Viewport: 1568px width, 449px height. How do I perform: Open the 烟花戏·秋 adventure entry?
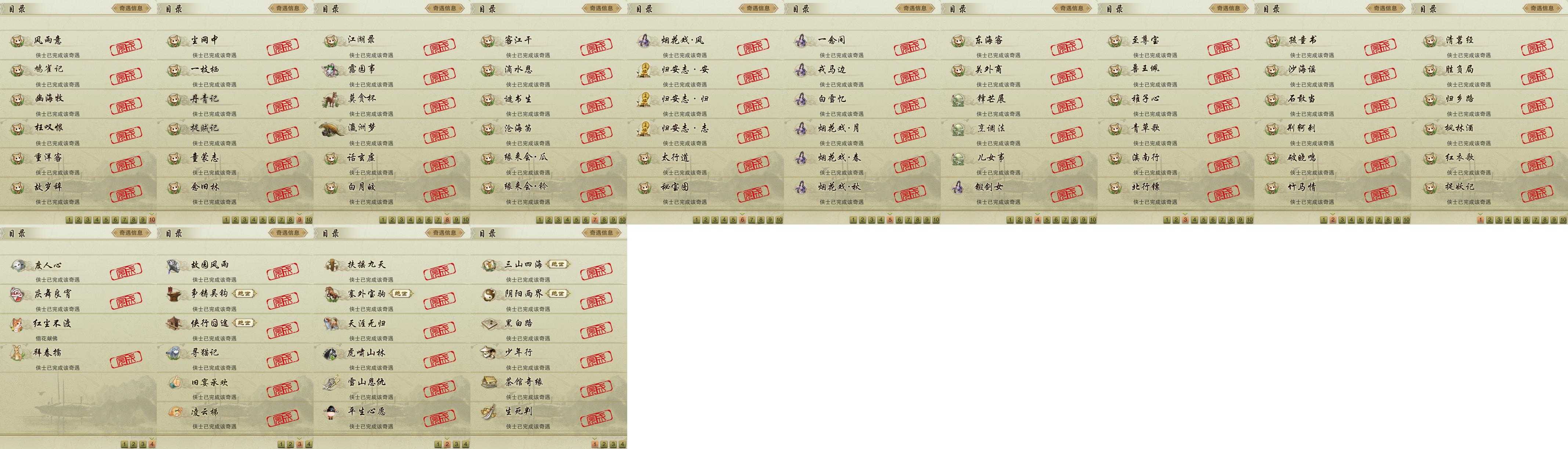[862, 191]
